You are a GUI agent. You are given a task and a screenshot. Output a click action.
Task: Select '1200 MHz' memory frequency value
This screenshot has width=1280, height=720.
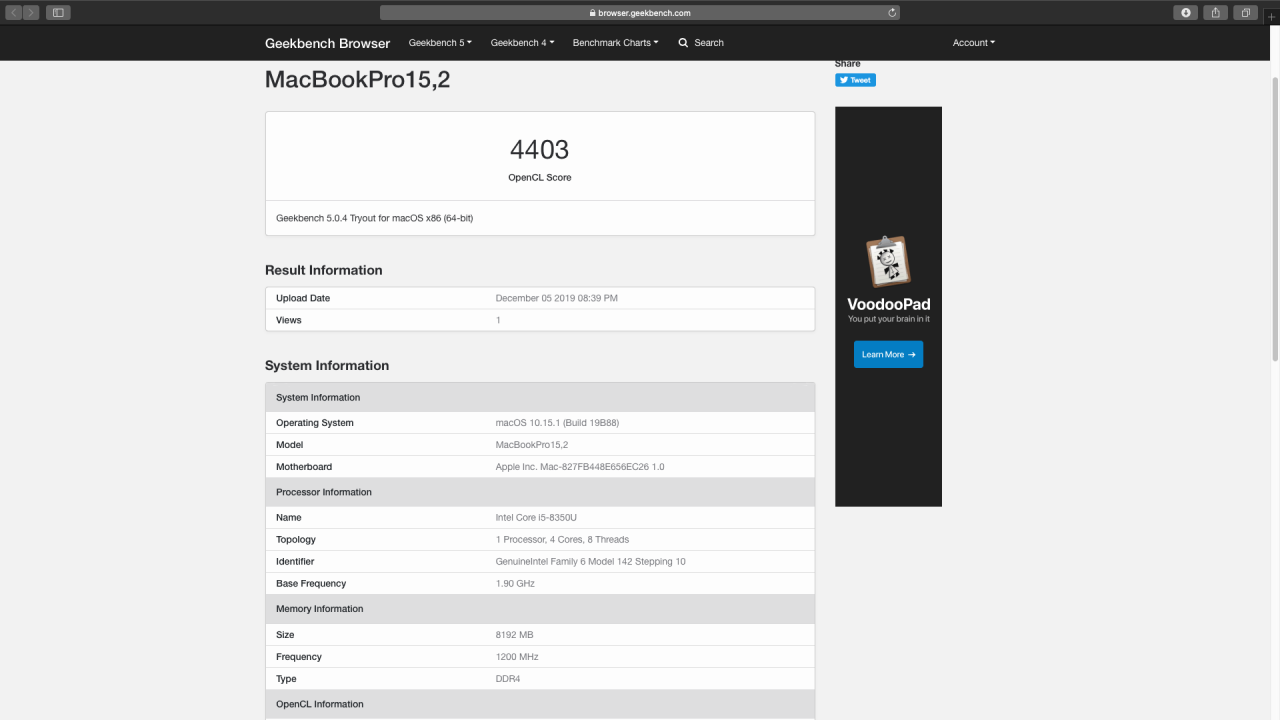coord(517,657)
